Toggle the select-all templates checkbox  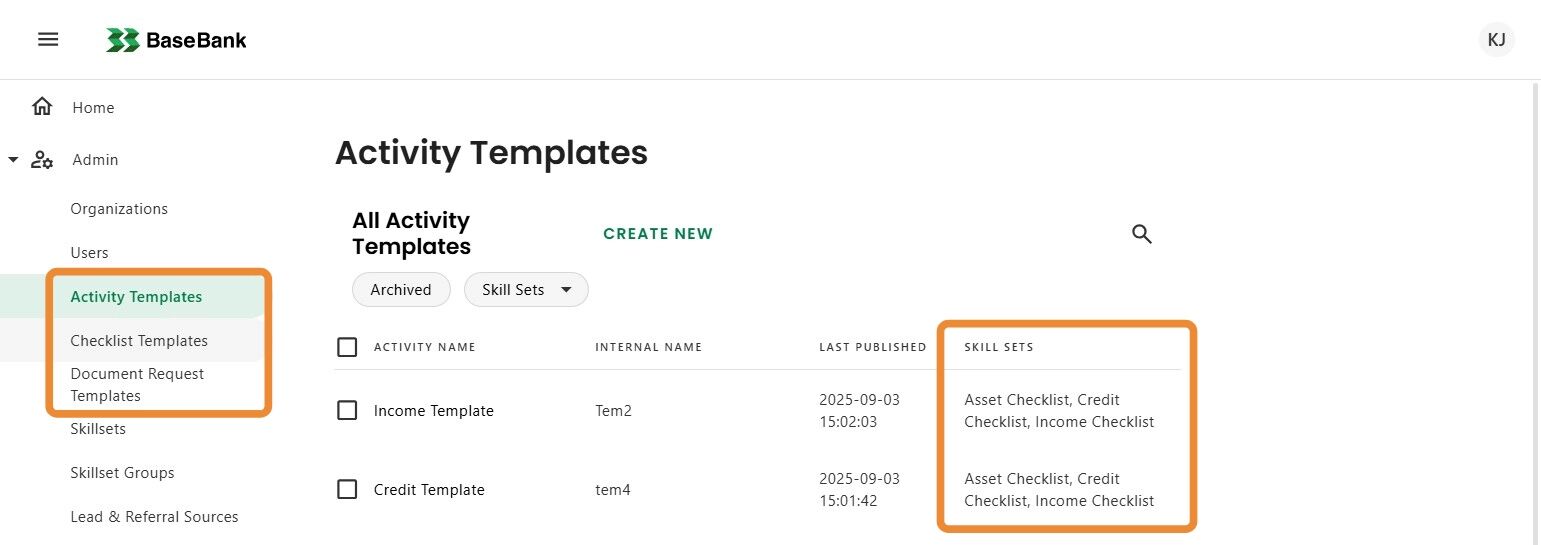tap(347, 347)
